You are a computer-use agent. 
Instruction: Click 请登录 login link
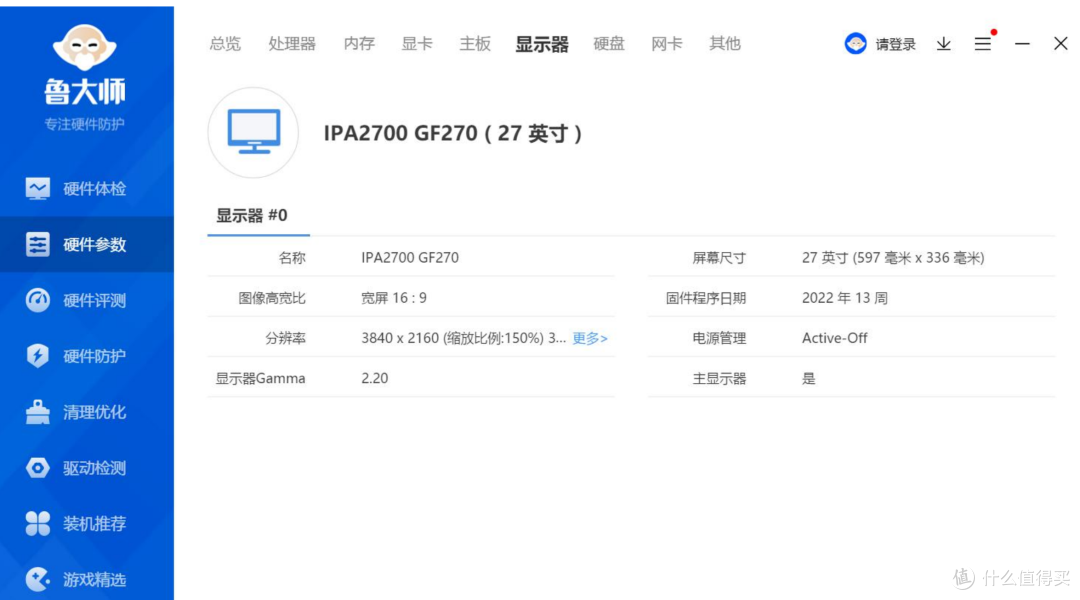tap(895, 45)
